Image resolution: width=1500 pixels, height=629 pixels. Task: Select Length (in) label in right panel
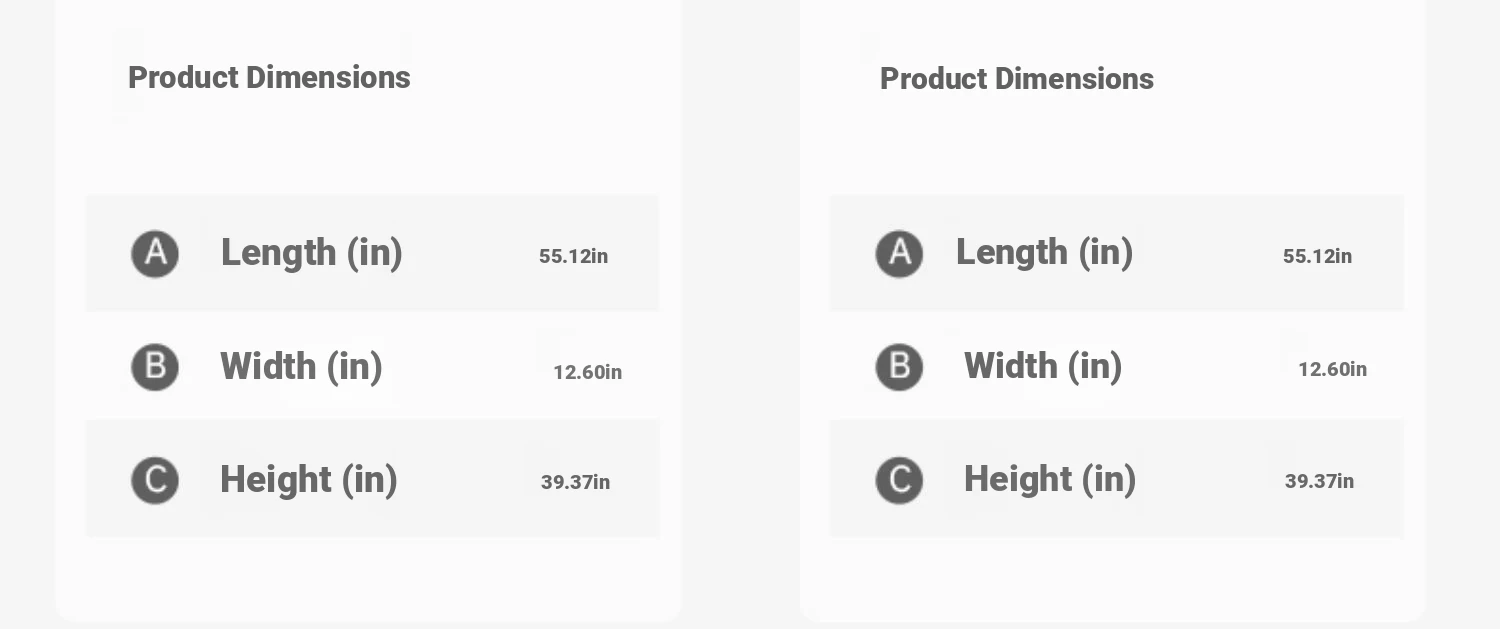[x=1045, y=252]
